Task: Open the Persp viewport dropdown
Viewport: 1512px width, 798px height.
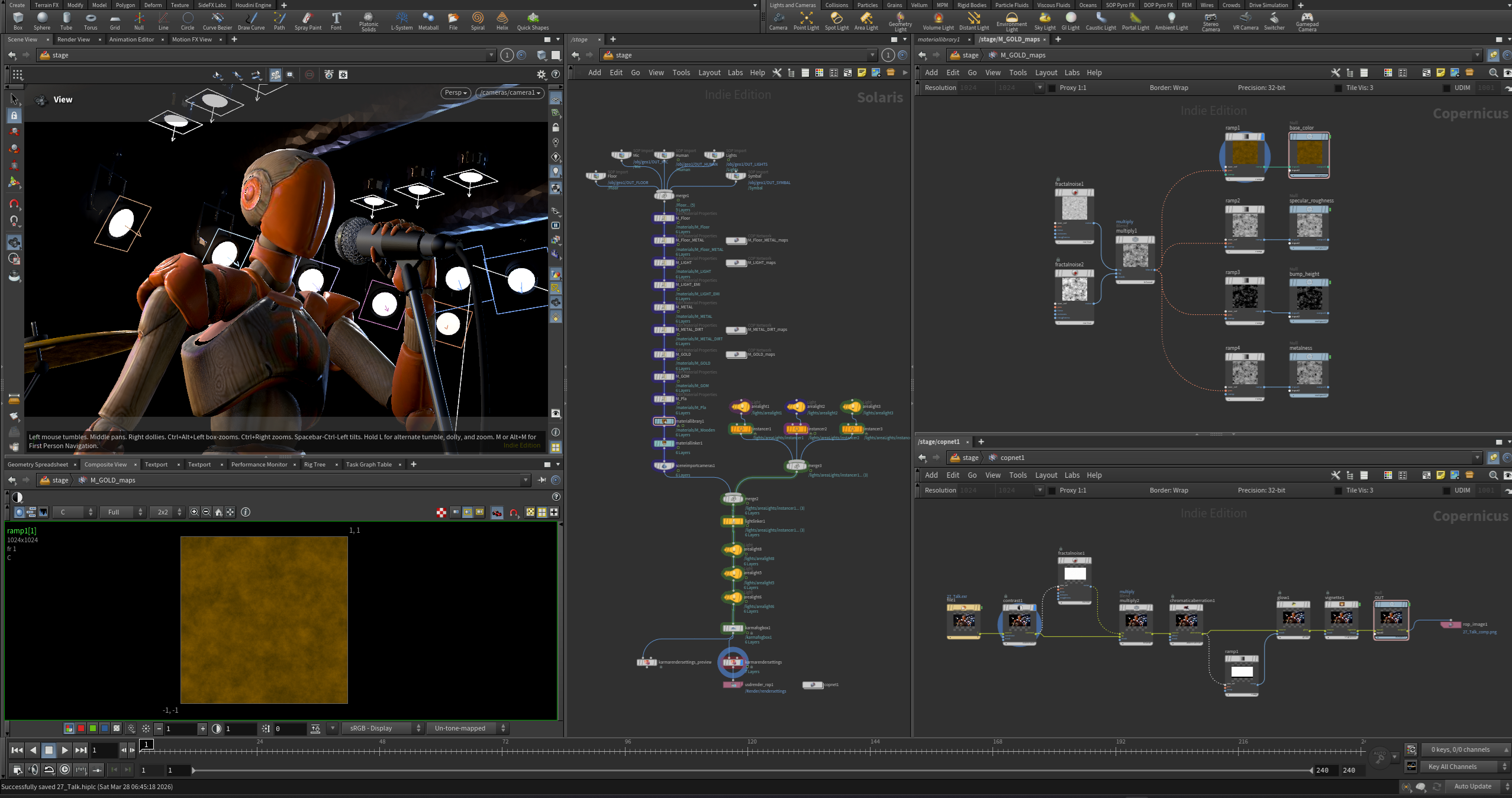Action: 456,93
